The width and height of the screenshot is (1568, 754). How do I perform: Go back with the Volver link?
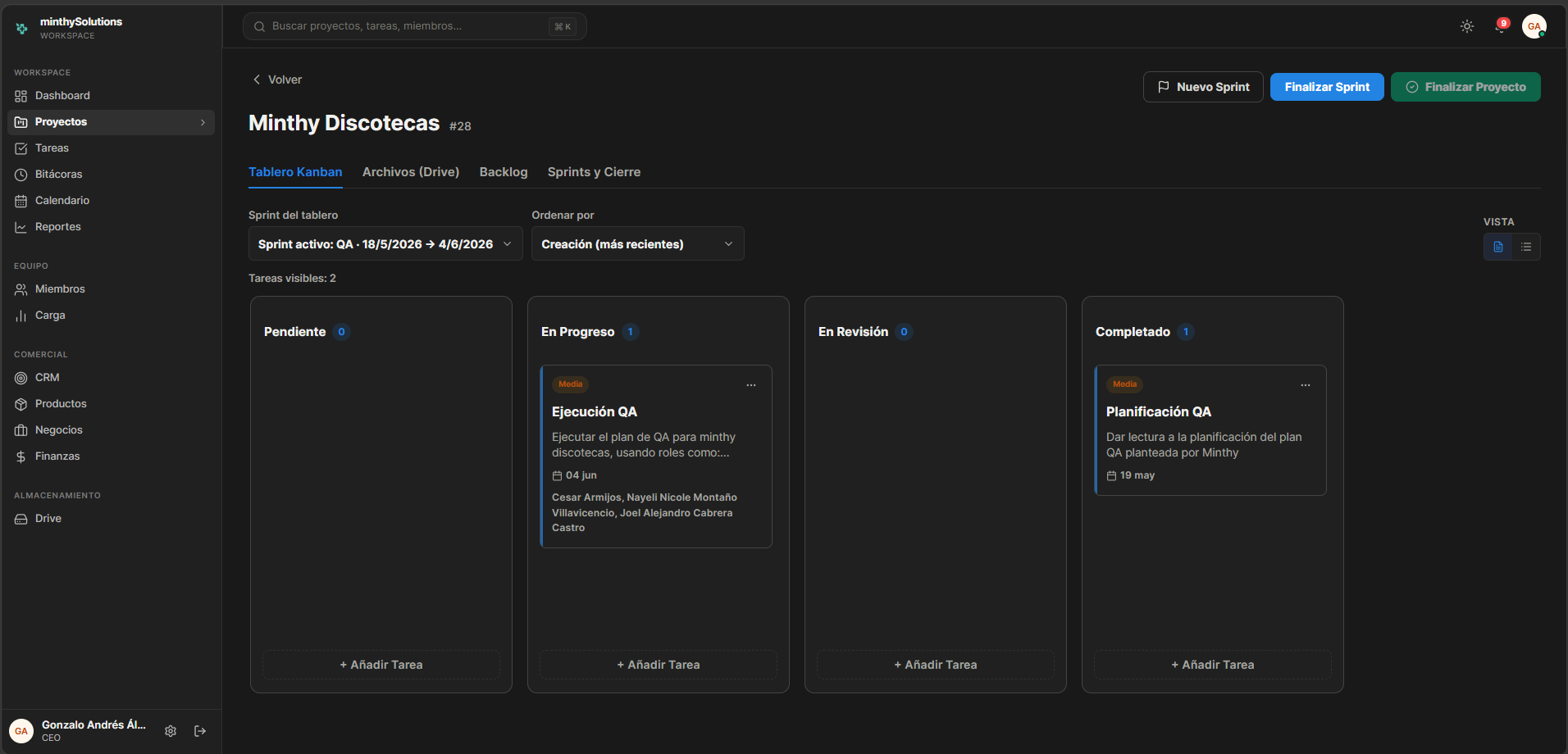[x=277, y=79]
